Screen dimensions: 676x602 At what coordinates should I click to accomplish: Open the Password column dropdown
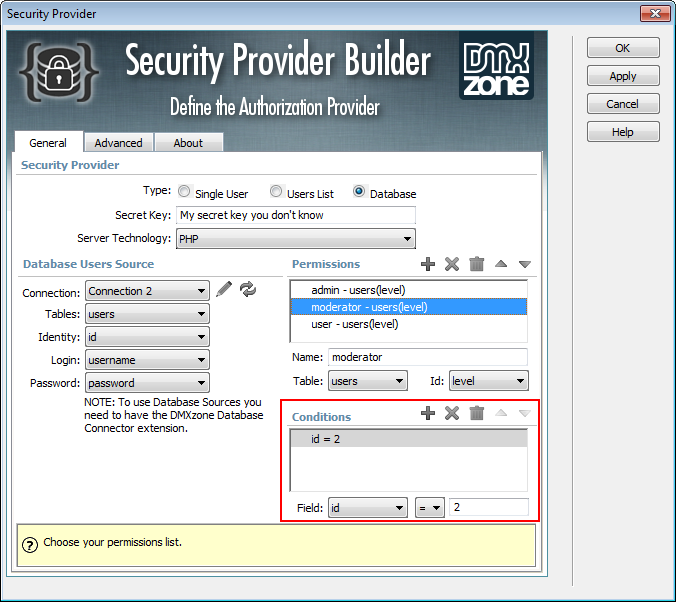coord(147,383)
